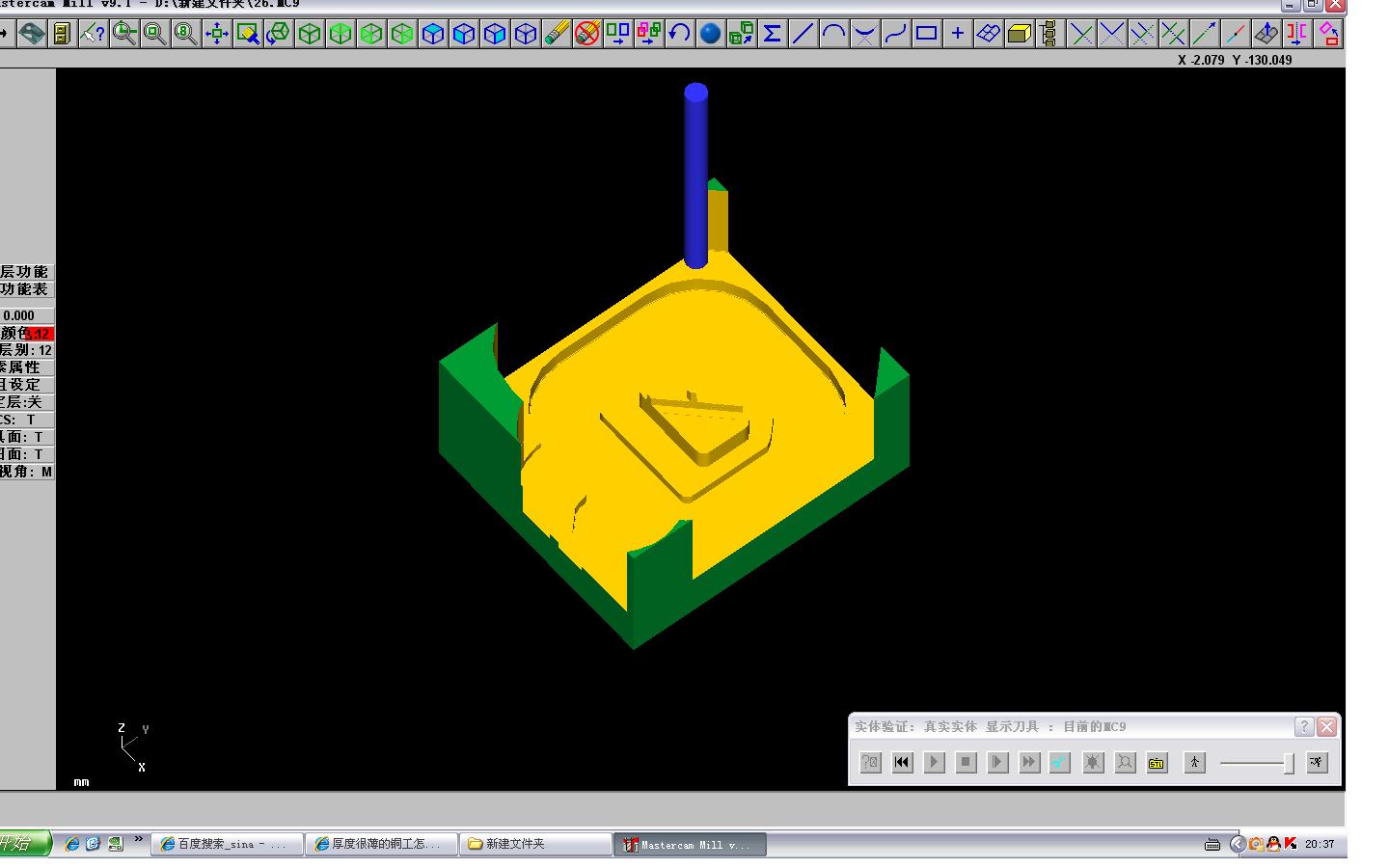Viewport: 1389px width, 868px height.
Task: Click the red mirror transform icon
Action: pyautogui.click(x=1297, y=34)
